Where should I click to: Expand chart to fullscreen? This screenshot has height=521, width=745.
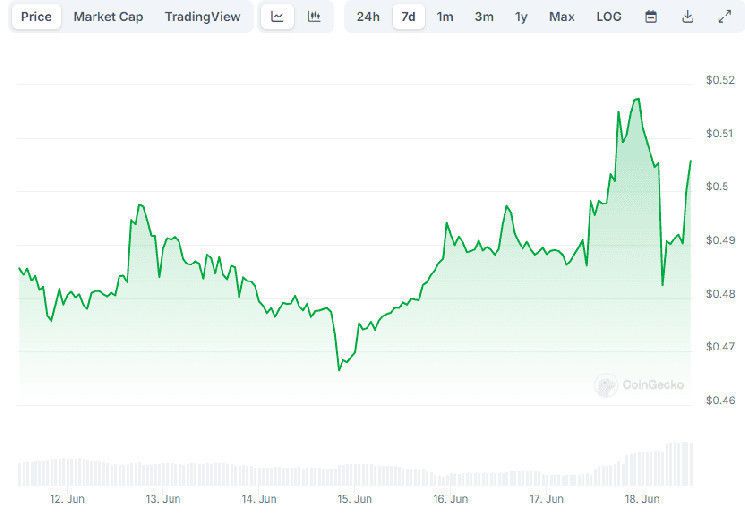[724, 17]
